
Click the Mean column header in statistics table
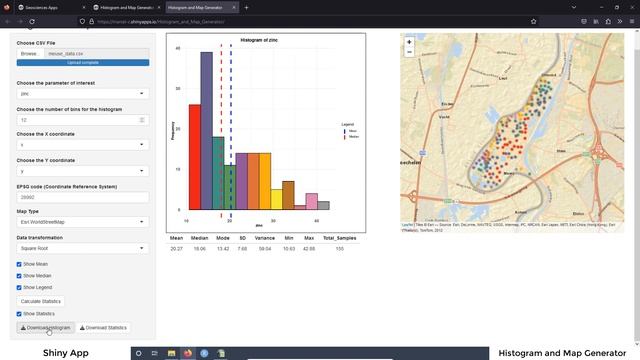point(176,238)
